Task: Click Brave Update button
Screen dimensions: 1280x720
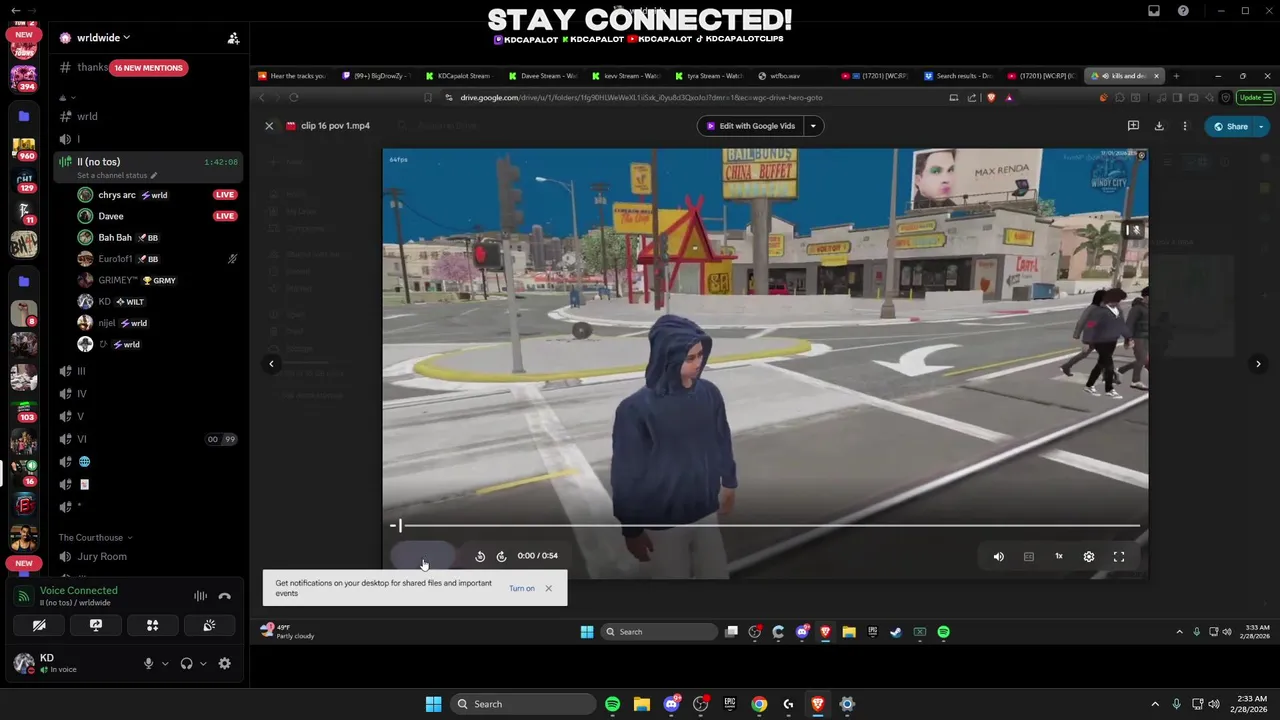Action: tap(1255, 98)
